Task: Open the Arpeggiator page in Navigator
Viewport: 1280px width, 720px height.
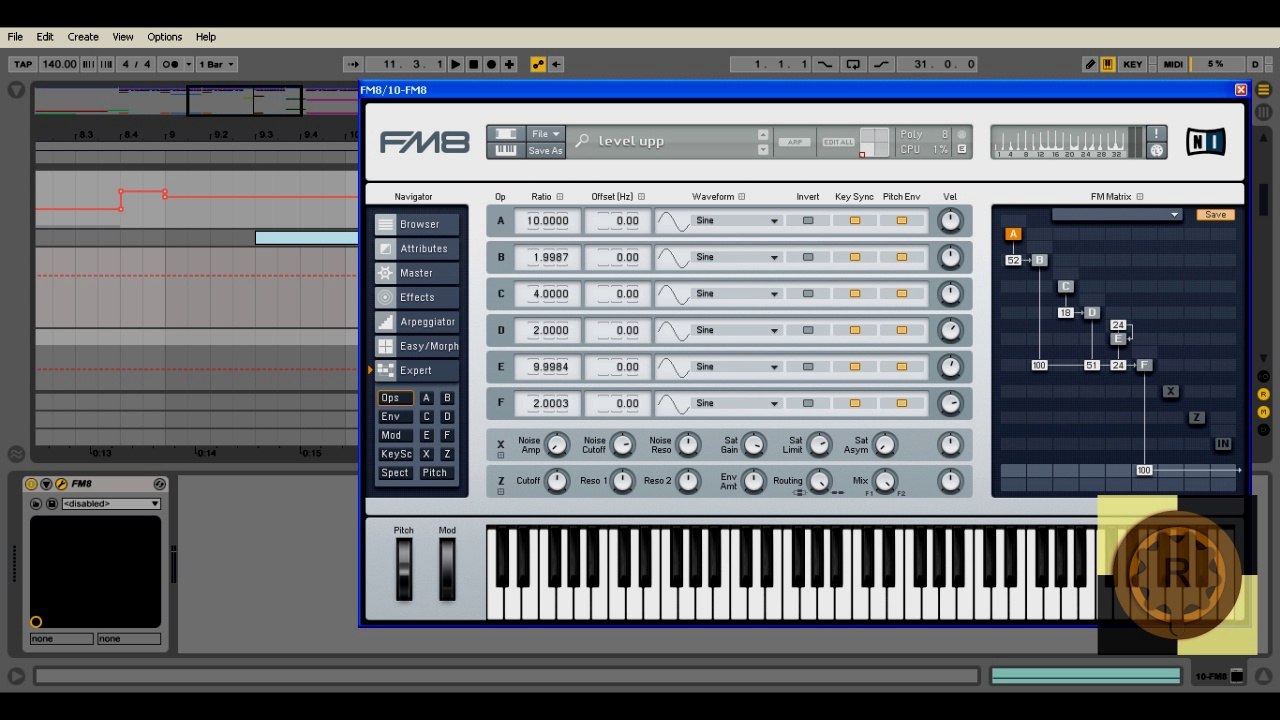Action: pos(417,322)
